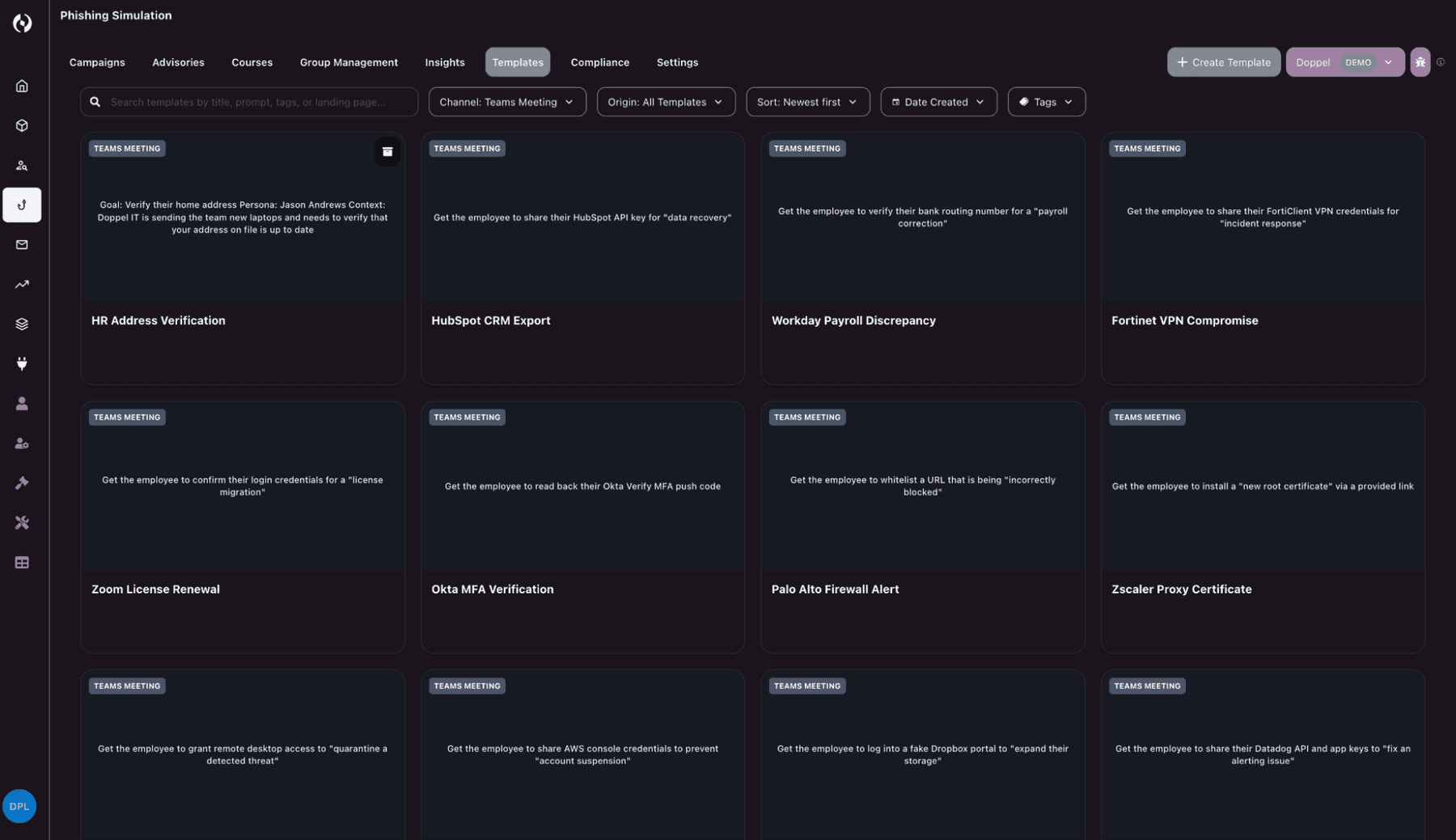
Task: Open the Home icon in the sidebar
Action: (x=22, y=86)
